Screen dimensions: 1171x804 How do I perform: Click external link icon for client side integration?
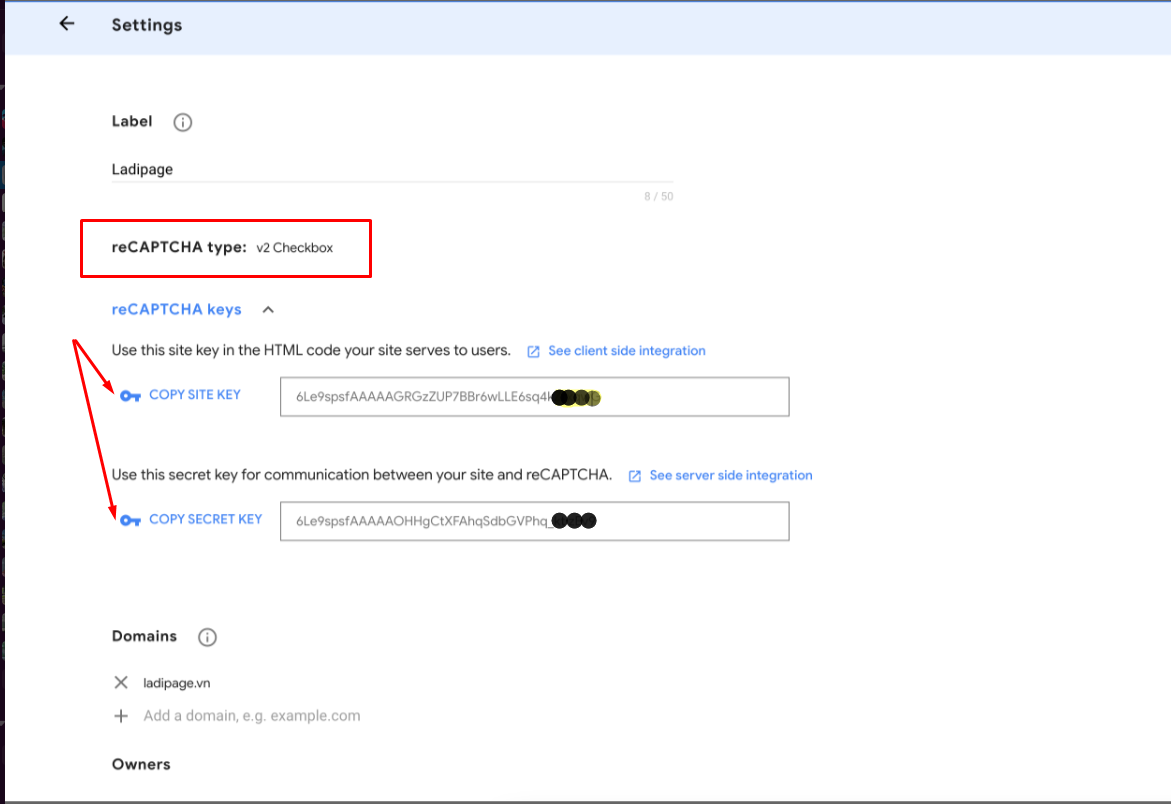click(x=534, y=352)
